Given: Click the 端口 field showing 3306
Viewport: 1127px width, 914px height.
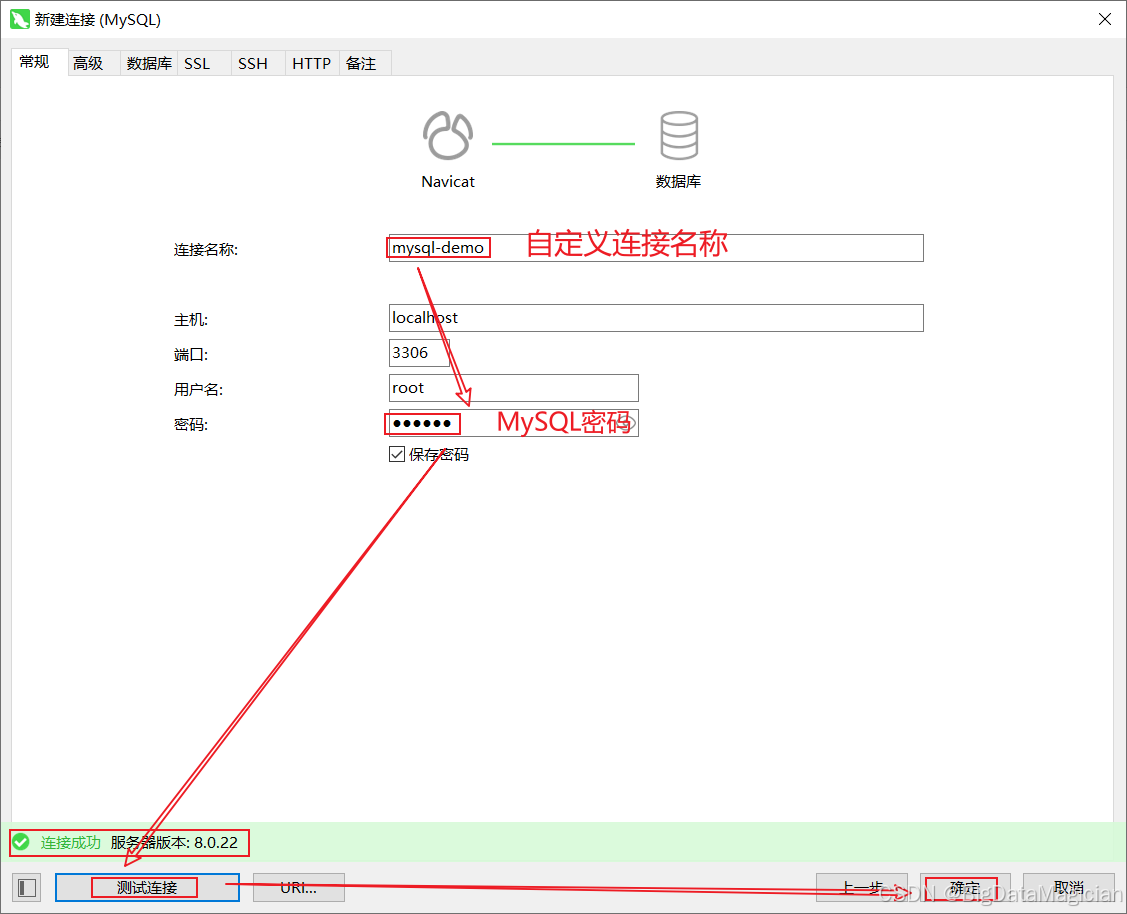Looking at the screenshot, I should [419, 353].
